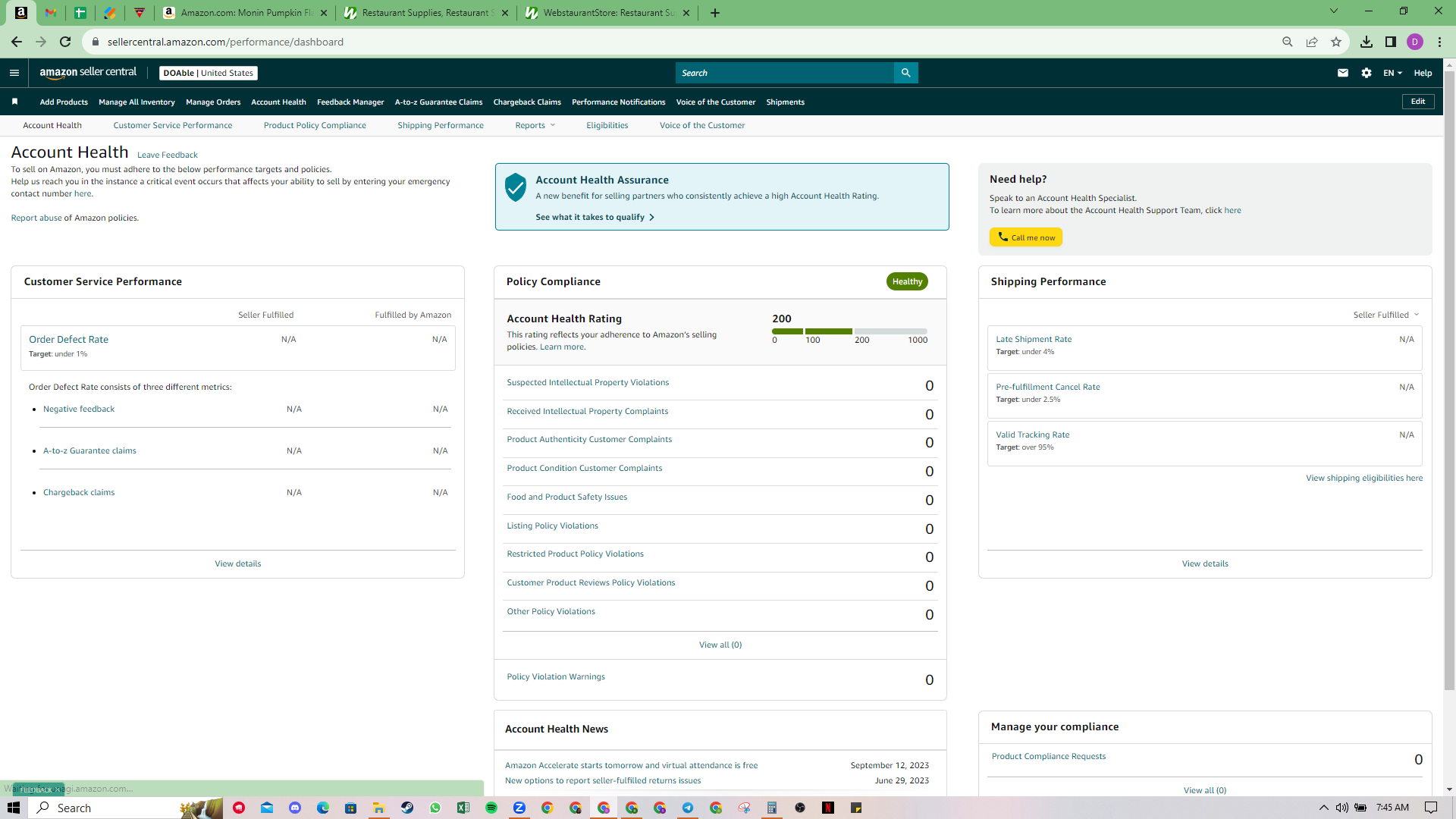Viewport: 1456px width, 819px height.
Task: Open Product Compliance Requests link
Action: (1049, 756)
